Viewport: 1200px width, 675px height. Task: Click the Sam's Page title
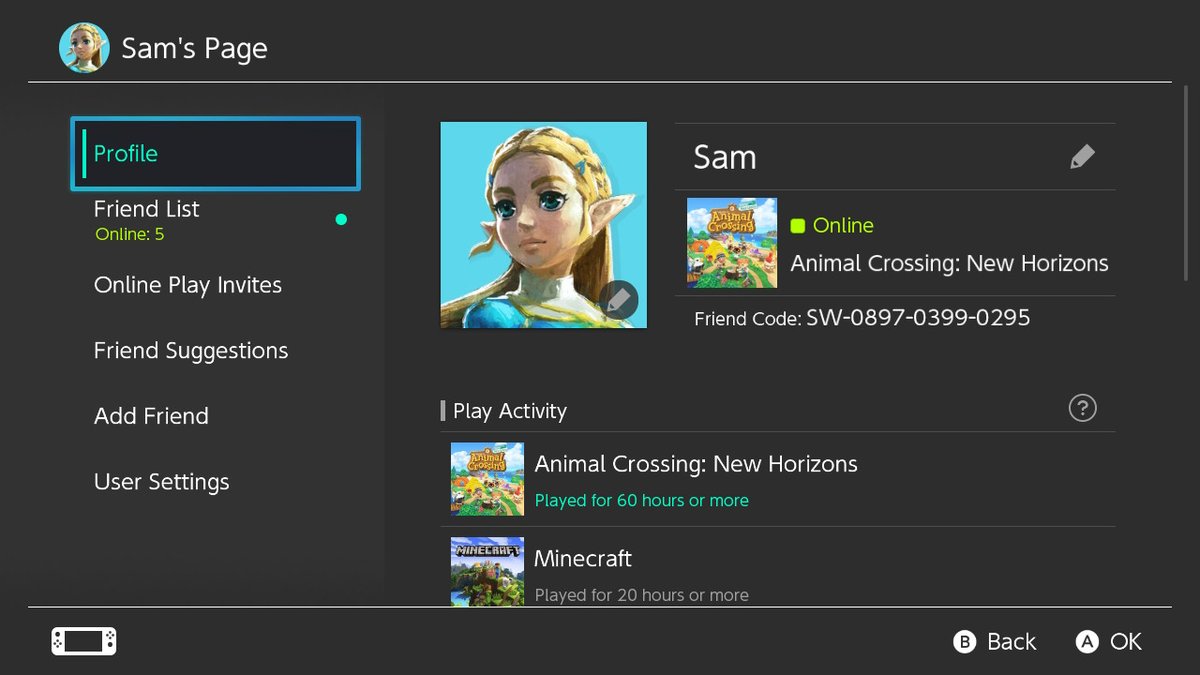click(x=194, y=48)
